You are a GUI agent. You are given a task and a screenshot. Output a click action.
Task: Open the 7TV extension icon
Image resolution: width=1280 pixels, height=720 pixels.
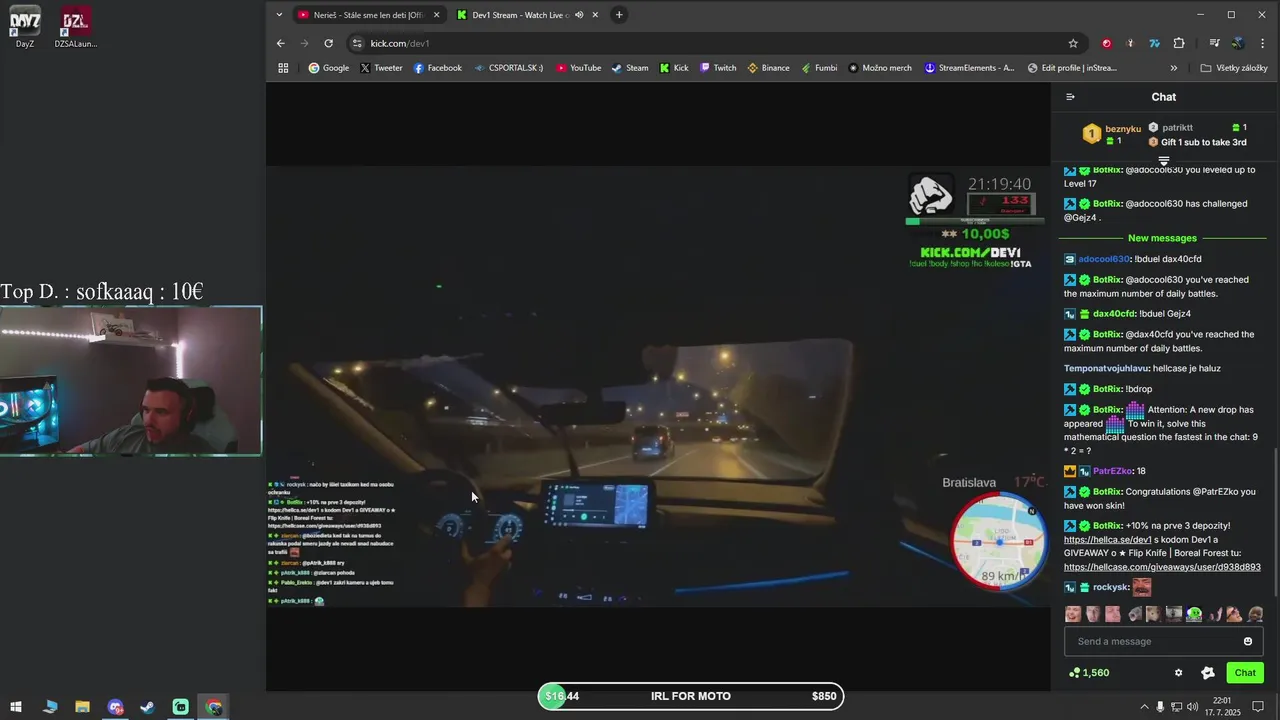[x=1154, y=43]
